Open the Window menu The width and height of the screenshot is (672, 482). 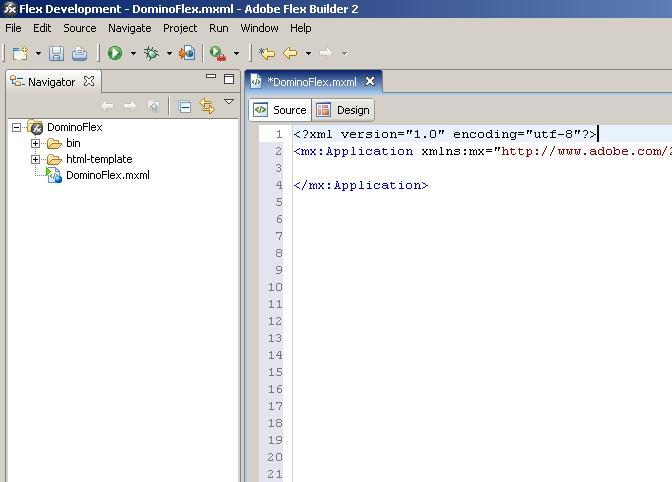pyautogui.click(x=259, y=28)
